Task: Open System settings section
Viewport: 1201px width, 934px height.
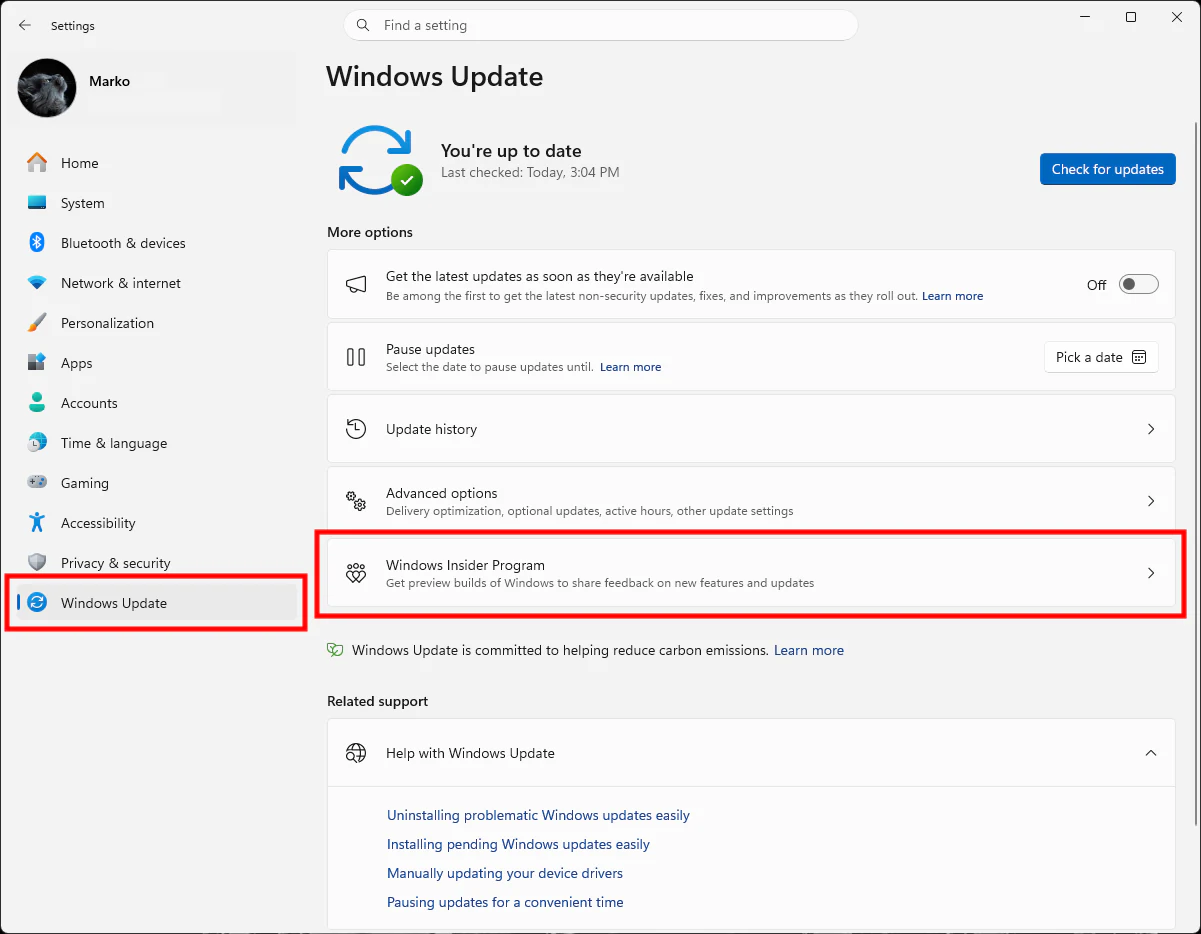Action: (x=82, y=203)
